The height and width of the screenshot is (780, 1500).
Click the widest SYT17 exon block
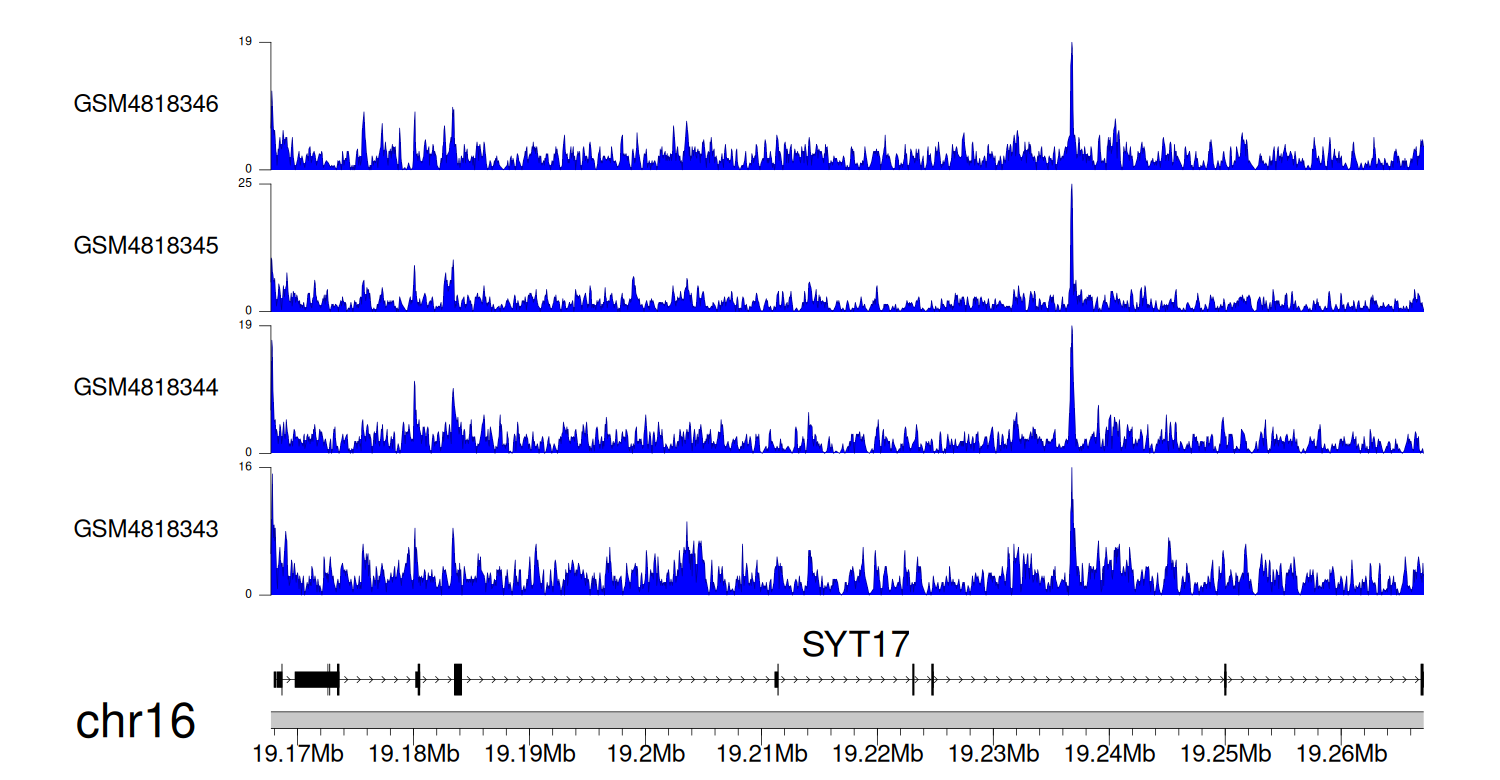[x=316, y=679]
